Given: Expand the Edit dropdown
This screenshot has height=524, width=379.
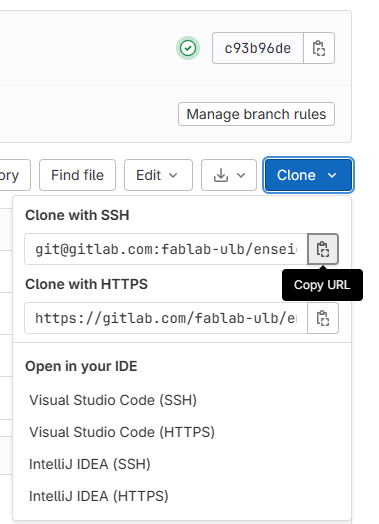Looking at the screenshot, I should point(158,175).
